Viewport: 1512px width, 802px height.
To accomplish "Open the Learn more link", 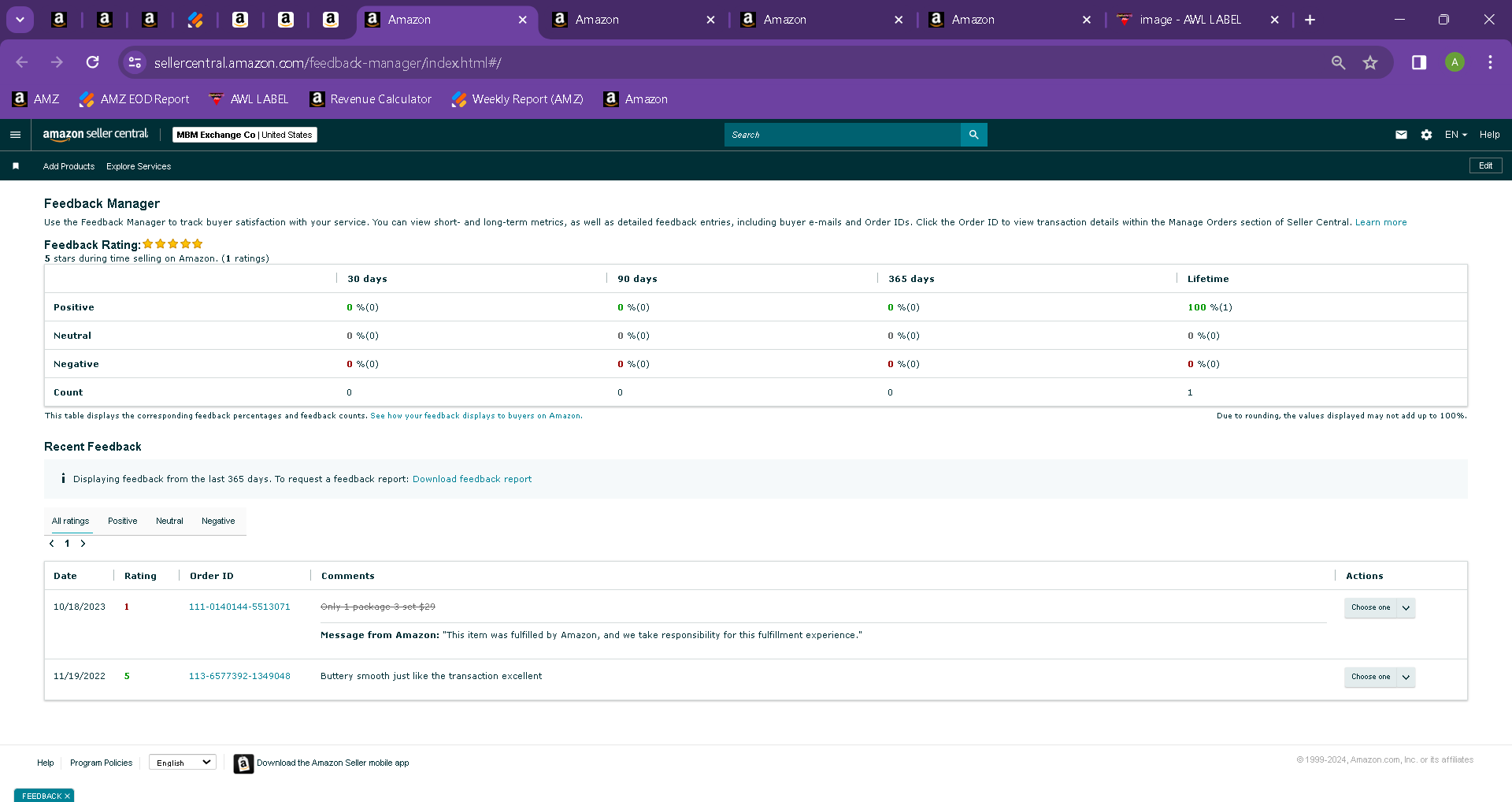I will (1380, 222).
